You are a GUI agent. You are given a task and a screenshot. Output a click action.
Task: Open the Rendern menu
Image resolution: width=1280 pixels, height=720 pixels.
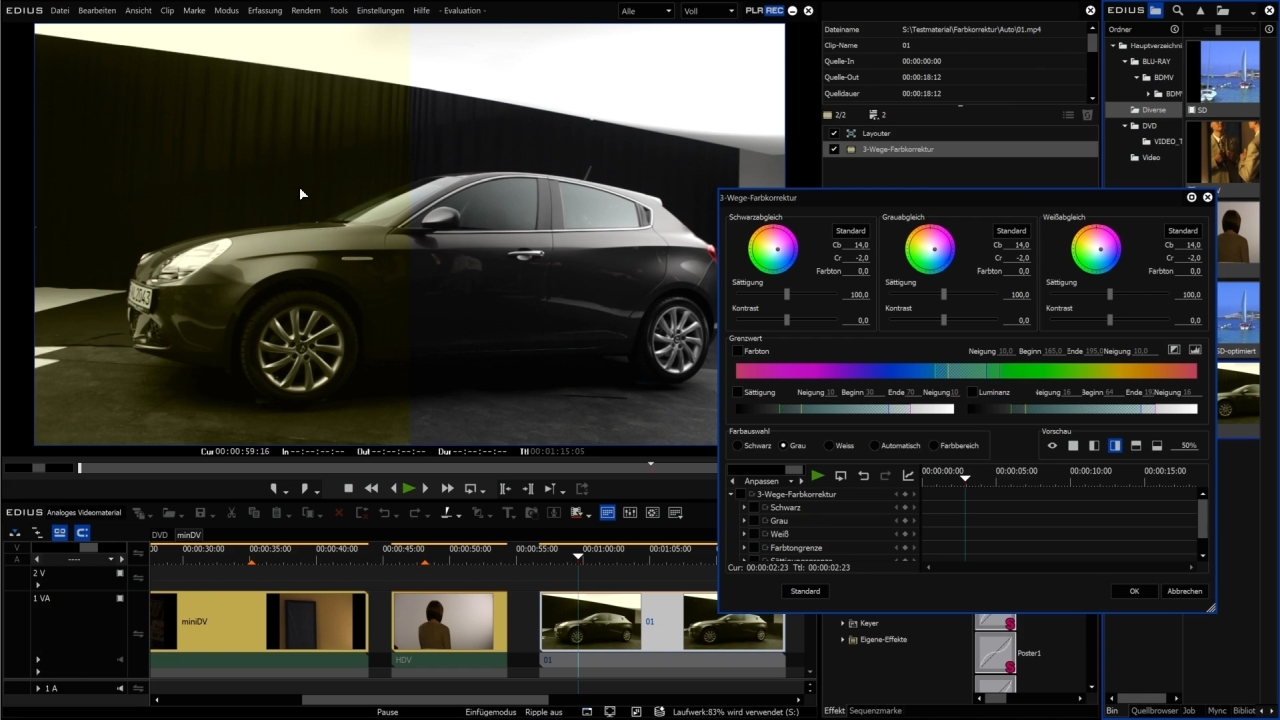306,11
